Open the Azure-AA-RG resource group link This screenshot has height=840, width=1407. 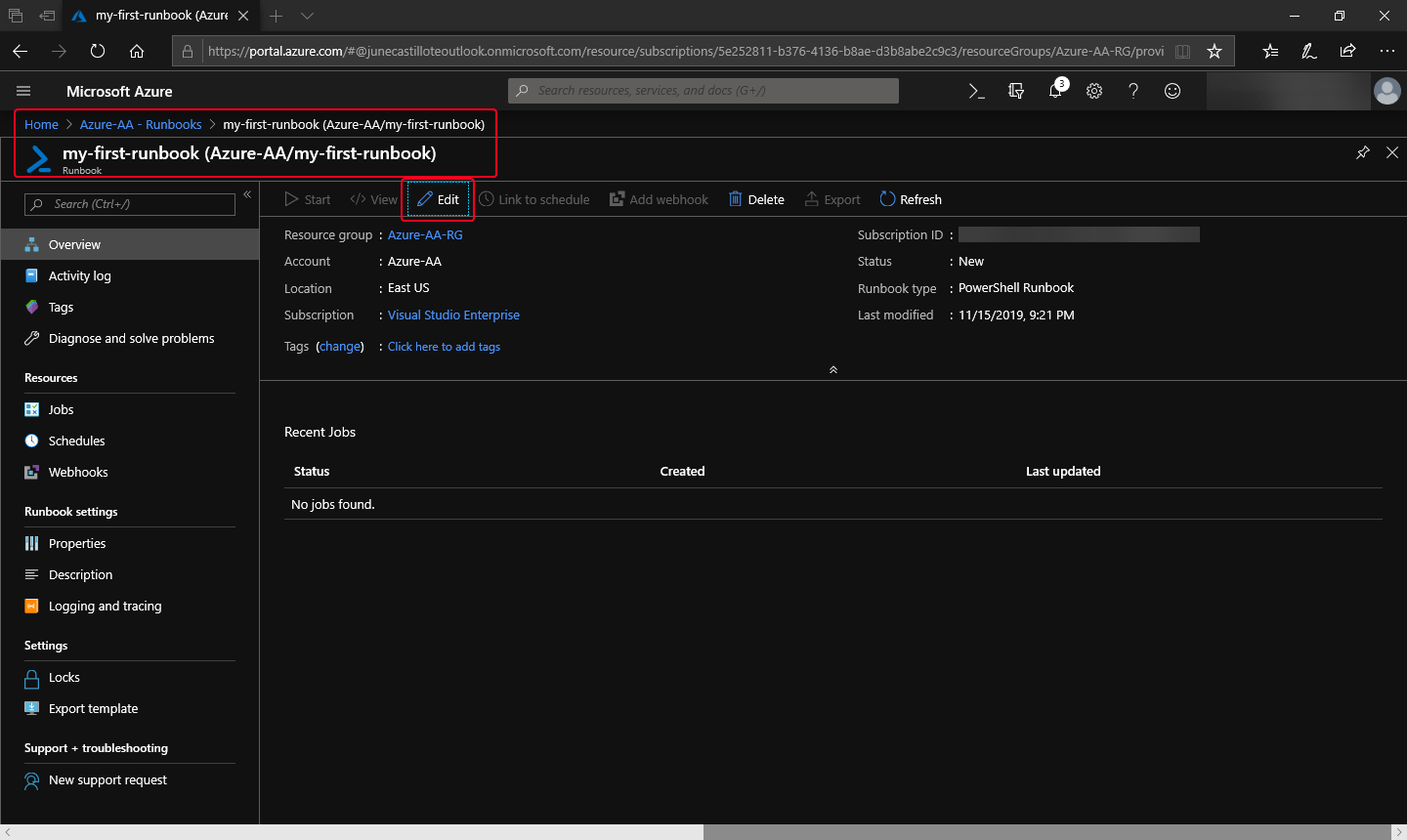pyautogui.click(x=425, y=234)
